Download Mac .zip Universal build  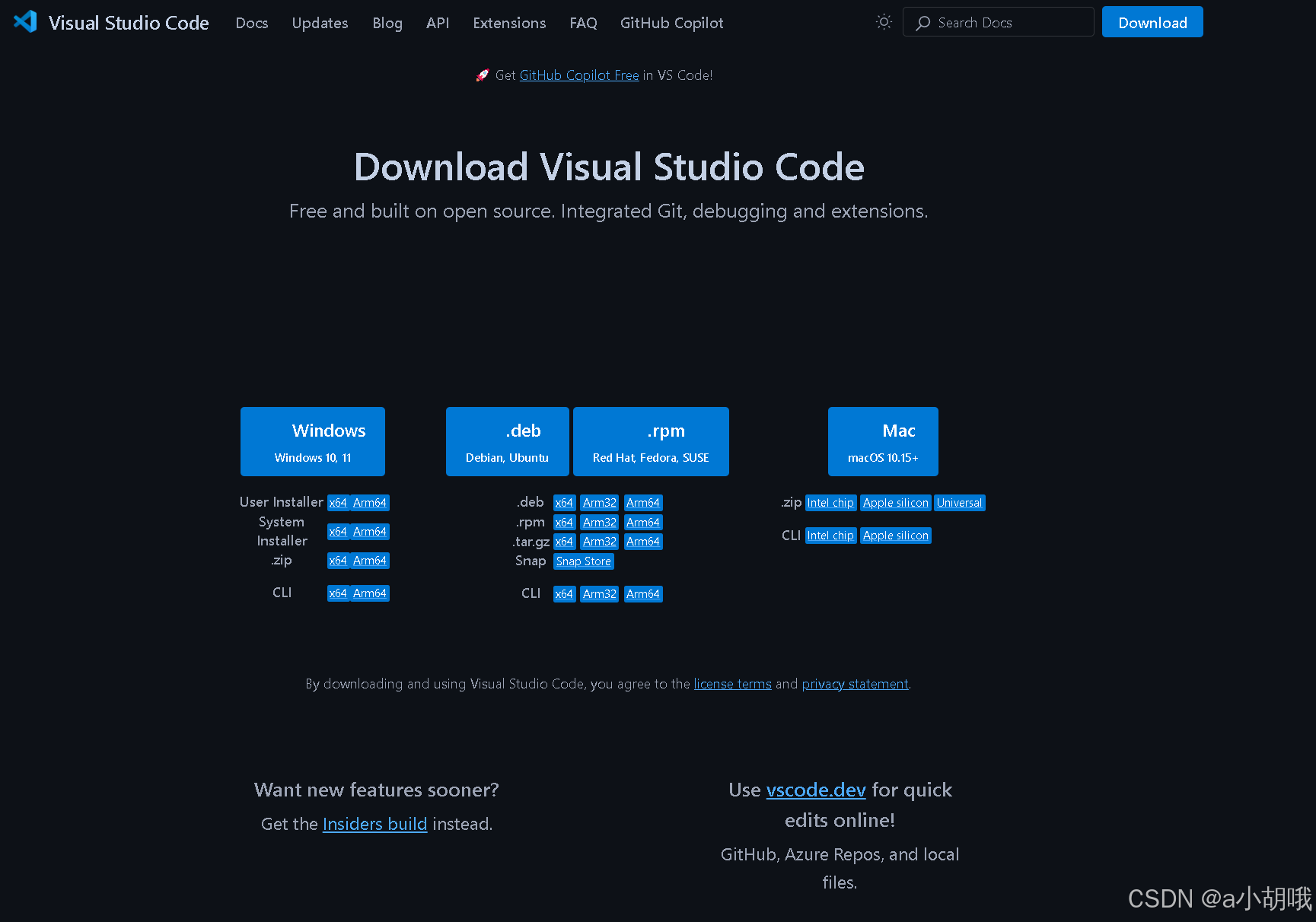[960, 503]
